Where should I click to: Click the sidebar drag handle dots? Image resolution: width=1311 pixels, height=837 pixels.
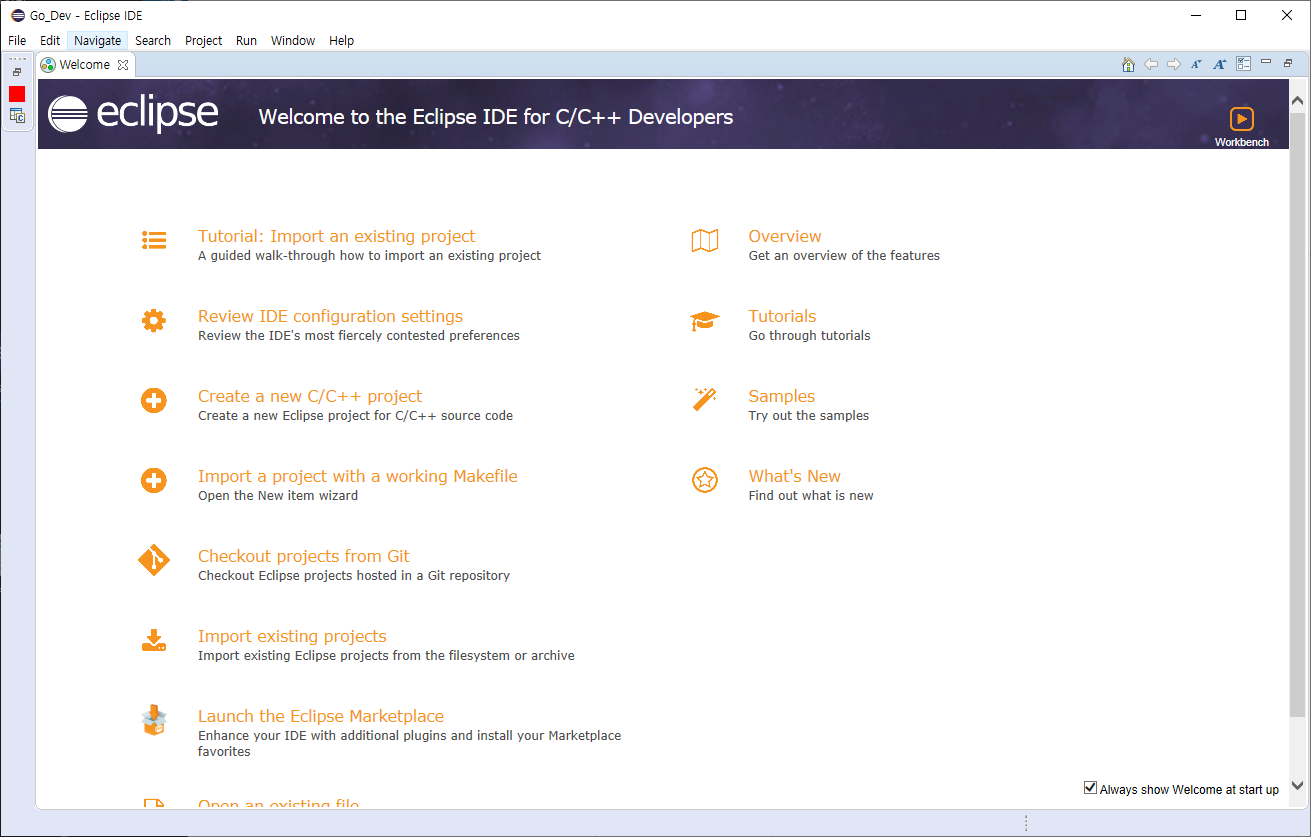17,58
